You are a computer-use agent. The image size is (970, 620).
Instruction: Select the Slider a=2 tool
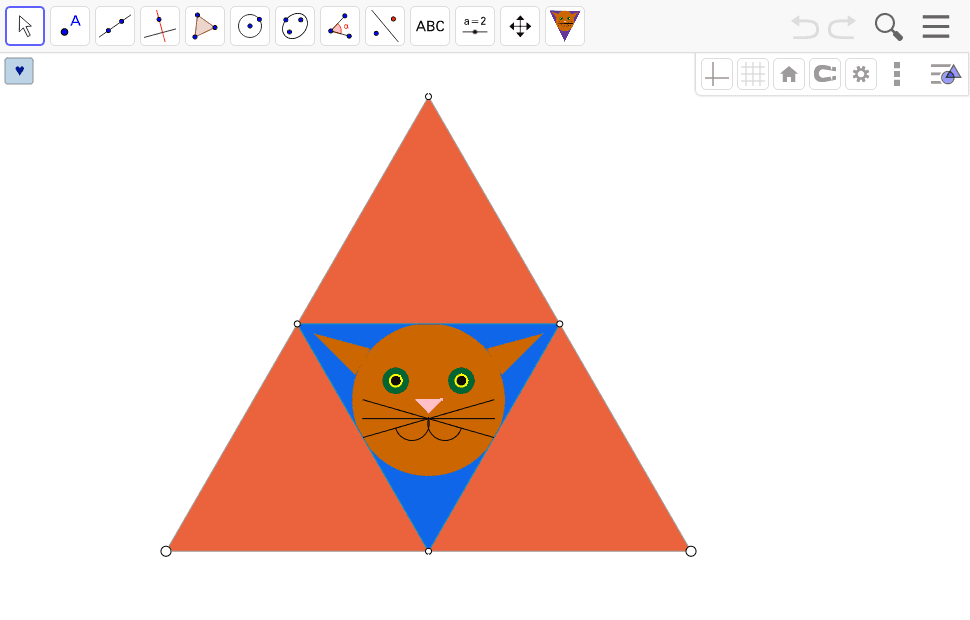pos(475,26)
